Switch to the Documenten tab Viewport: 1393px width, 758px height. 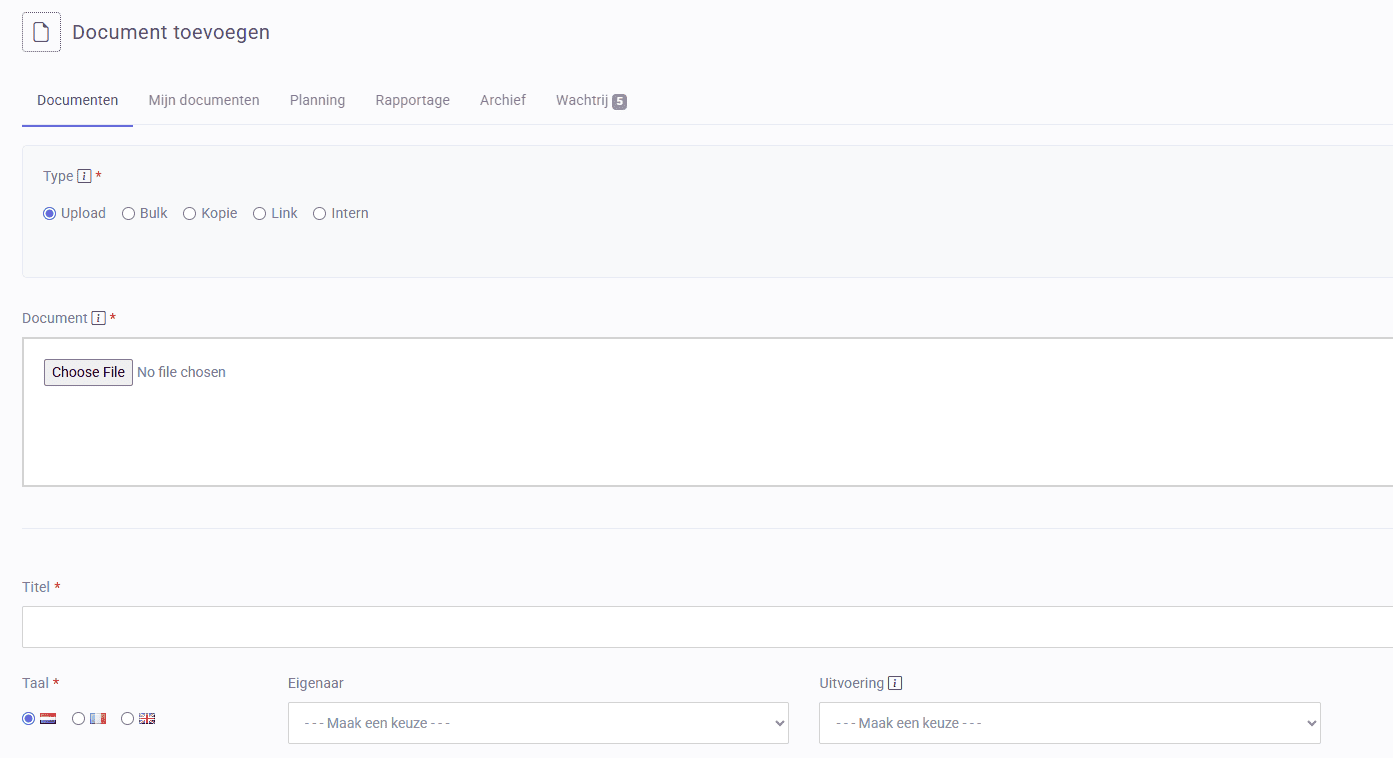click(77, 100)
